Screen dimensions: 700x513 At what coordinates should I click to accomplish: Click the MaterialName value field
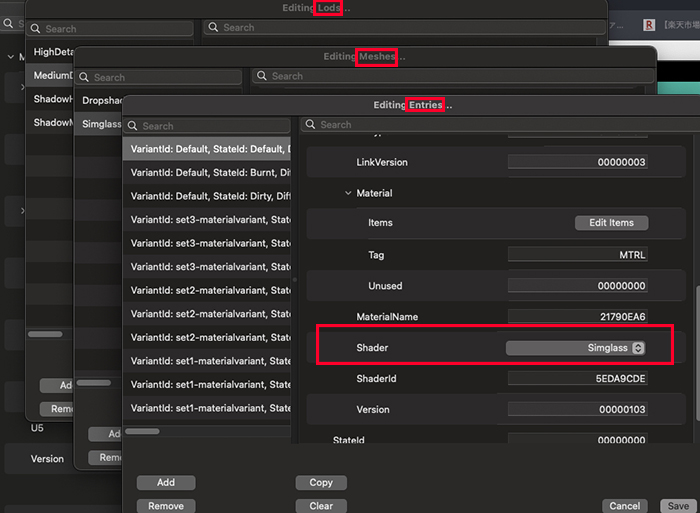click(577, 317)
